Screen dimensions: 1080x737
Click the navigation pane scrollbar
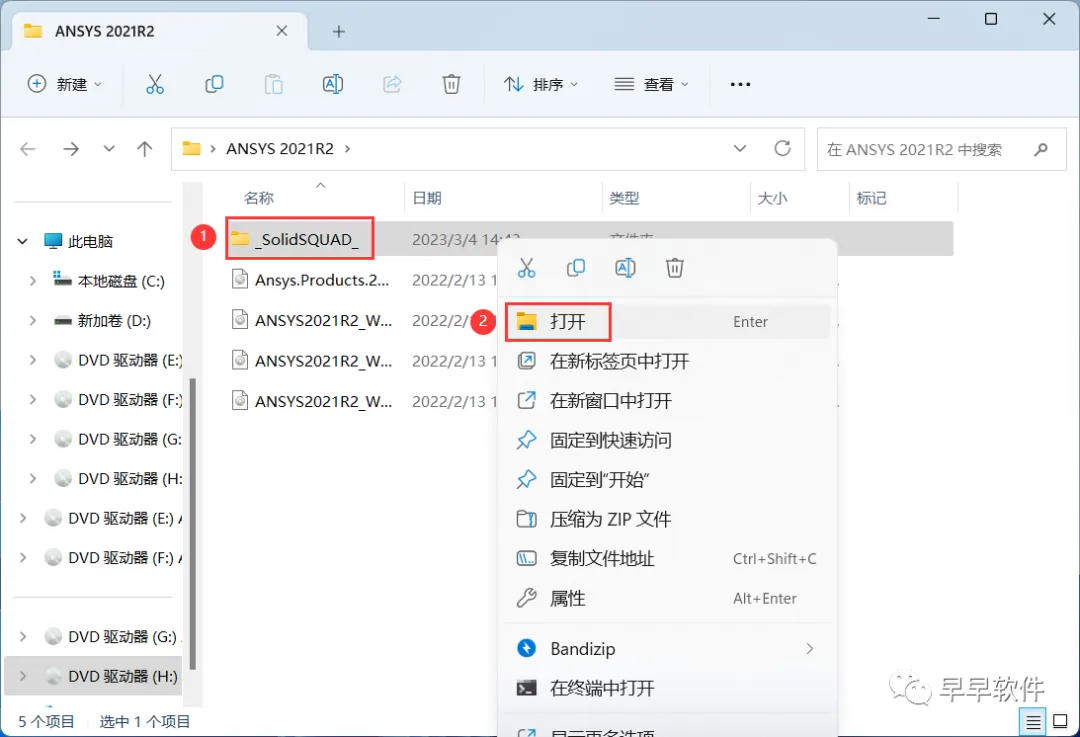coord(193,523)
